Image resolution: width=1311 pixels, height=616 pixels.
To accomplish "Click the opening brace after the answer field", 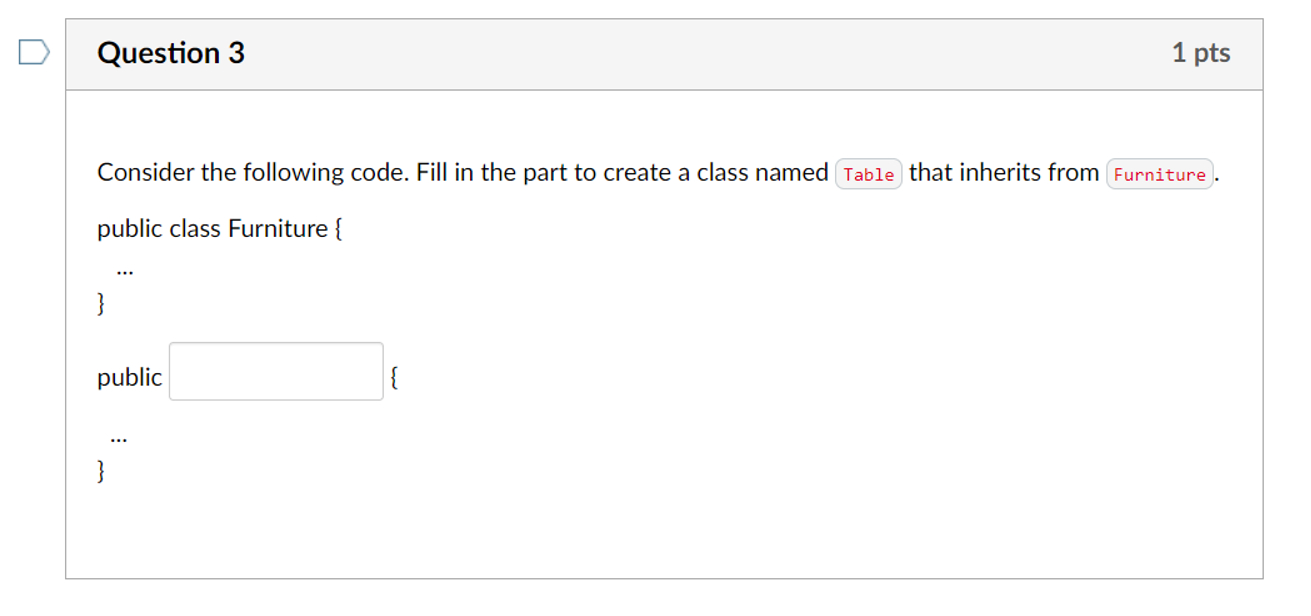I will (x=393, y=376).
